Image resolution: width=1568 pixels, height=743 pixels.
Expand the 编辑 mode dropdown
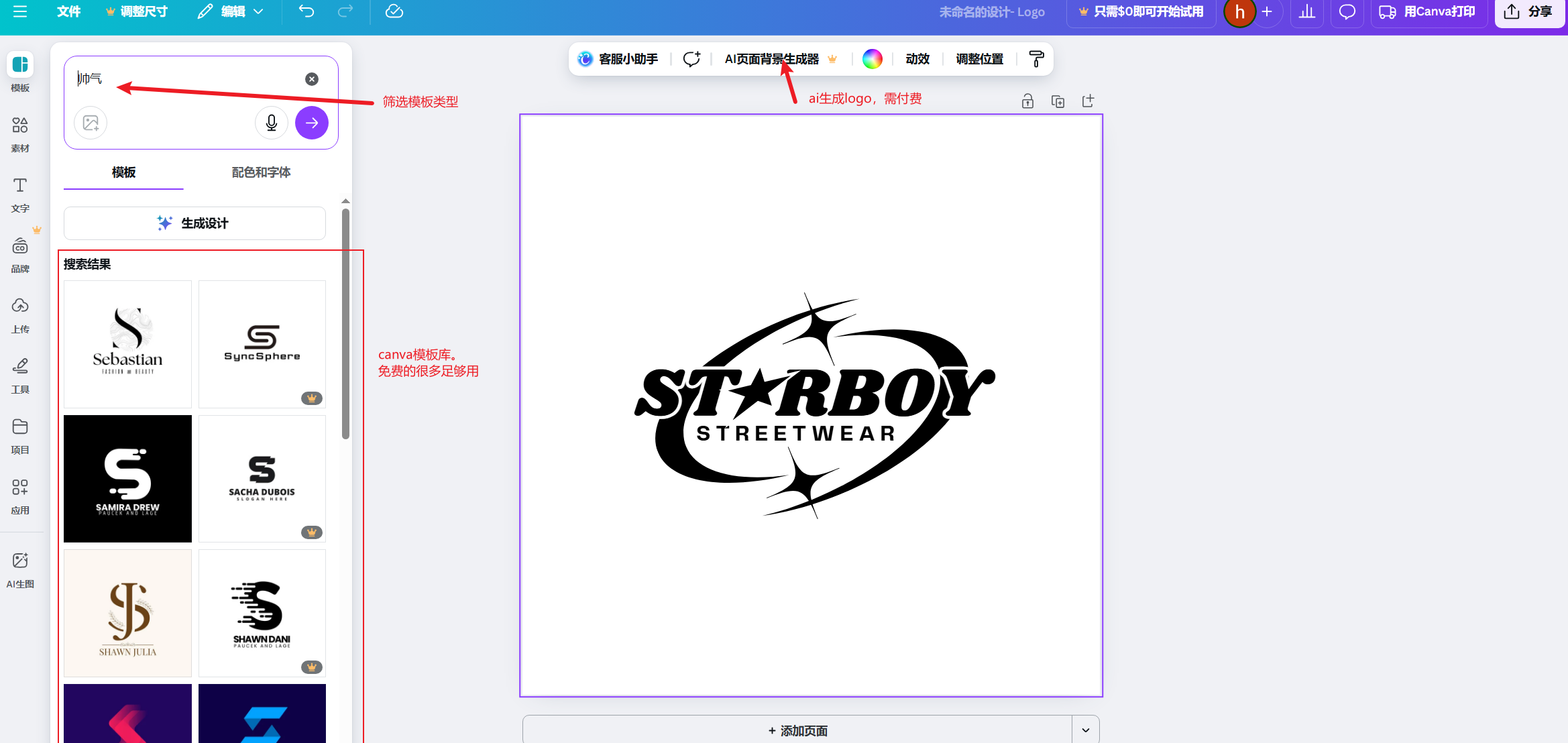click(x=231, y=11)
